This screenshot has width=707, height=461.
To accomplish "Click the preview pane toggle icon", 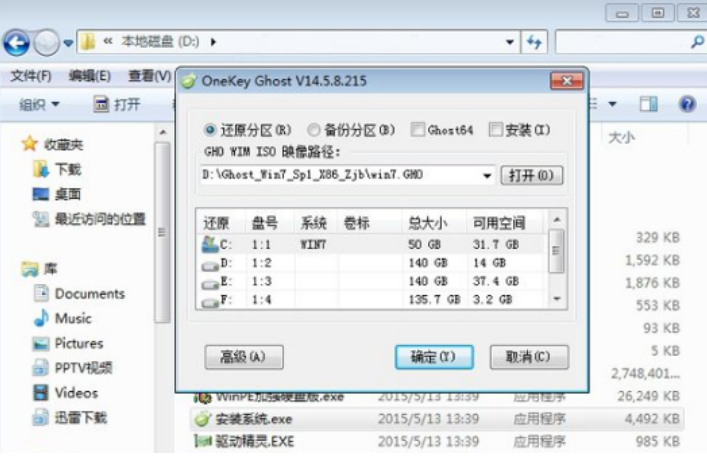I will 649,104.
